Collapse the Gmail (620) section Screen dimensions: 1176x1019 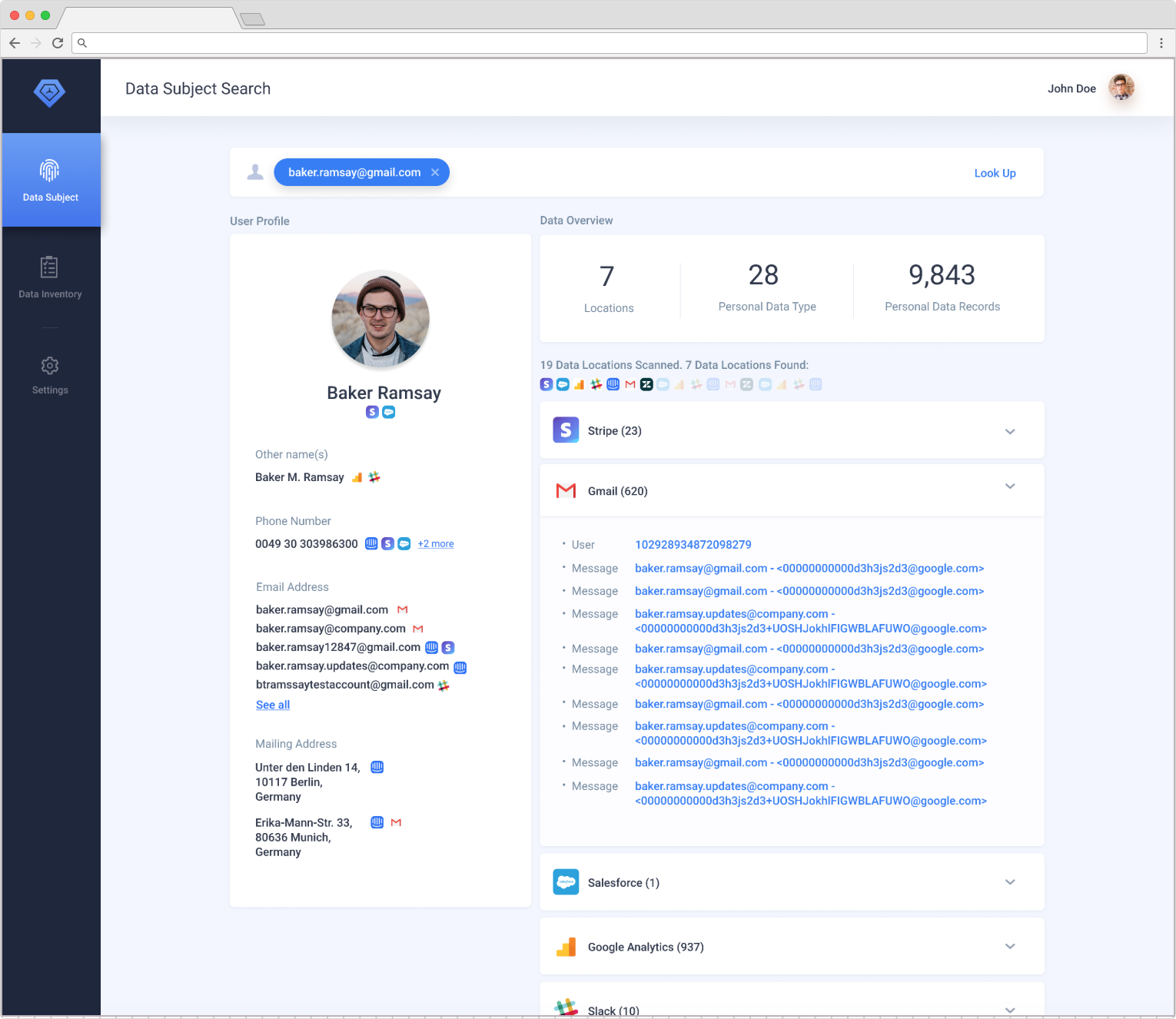[1010, 486]
